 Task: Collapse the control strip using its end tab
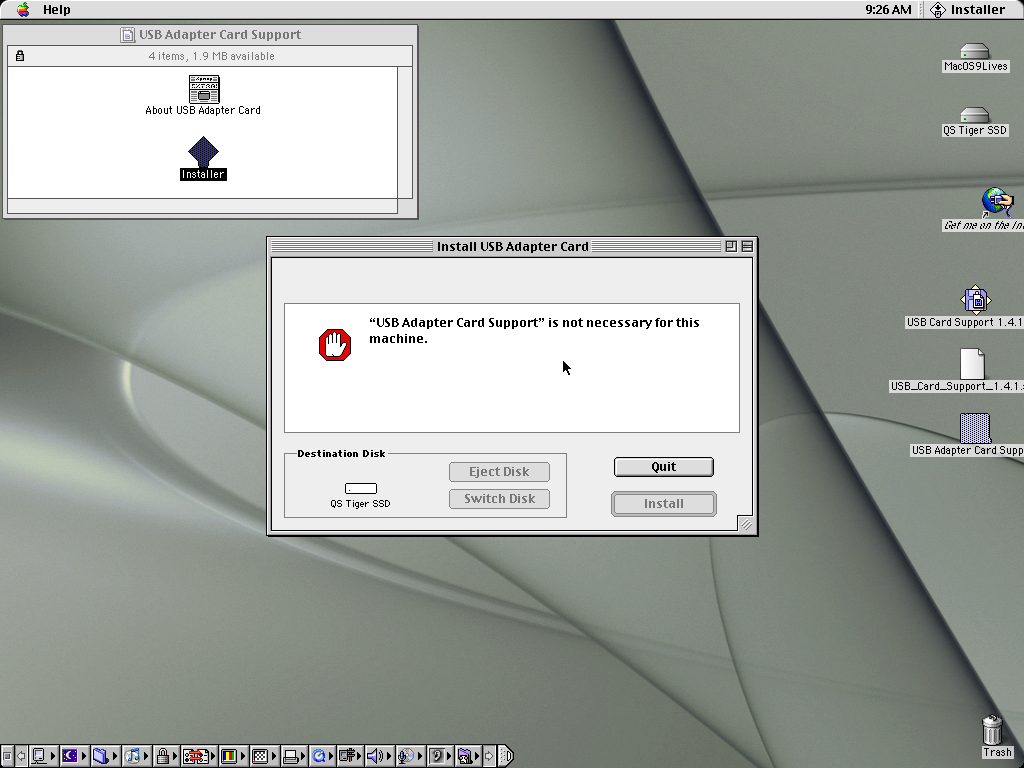506,756
